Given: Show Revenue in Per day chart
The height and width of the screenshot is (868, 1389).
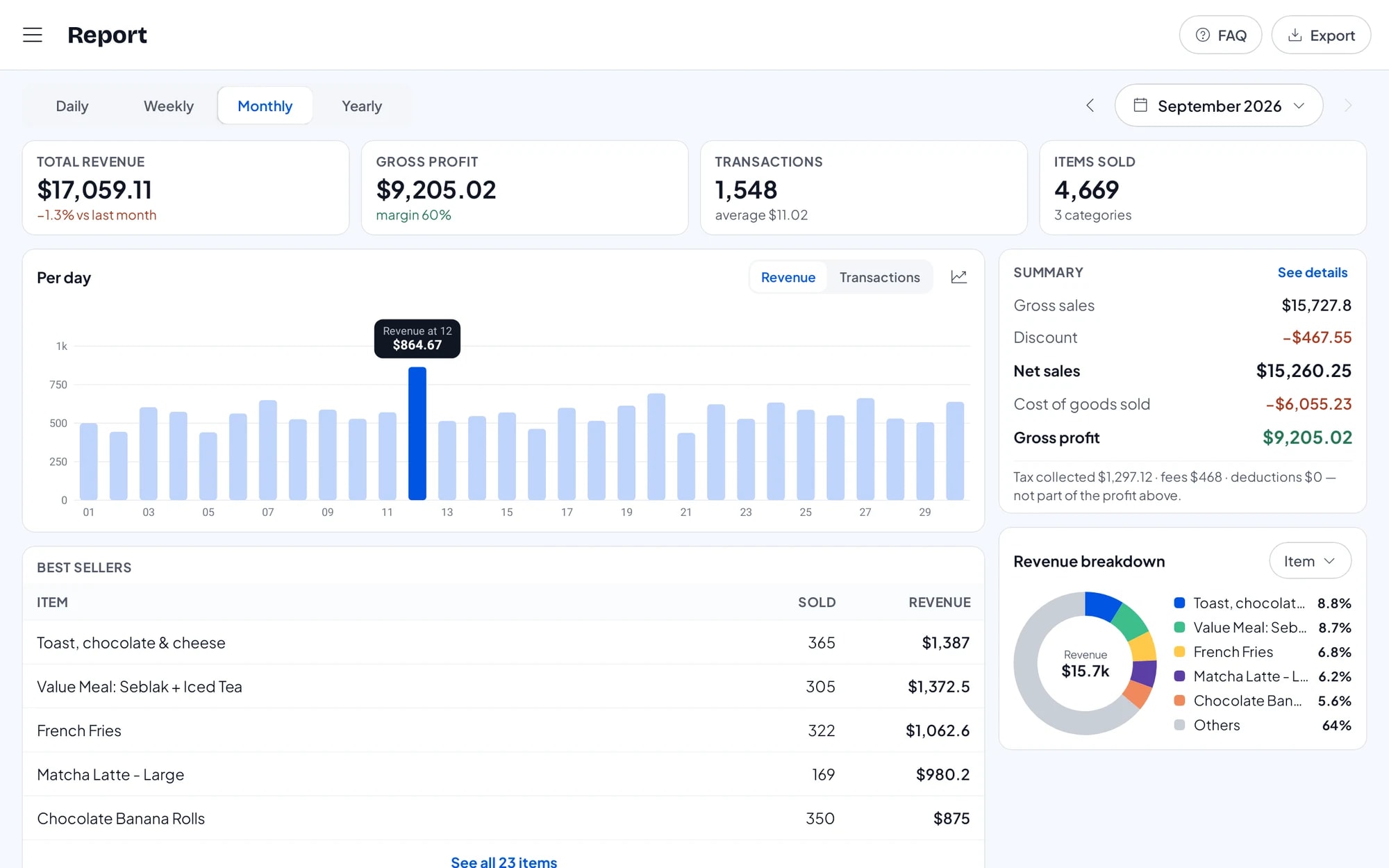Looking at the screenshot, I should tap(788, 277).
